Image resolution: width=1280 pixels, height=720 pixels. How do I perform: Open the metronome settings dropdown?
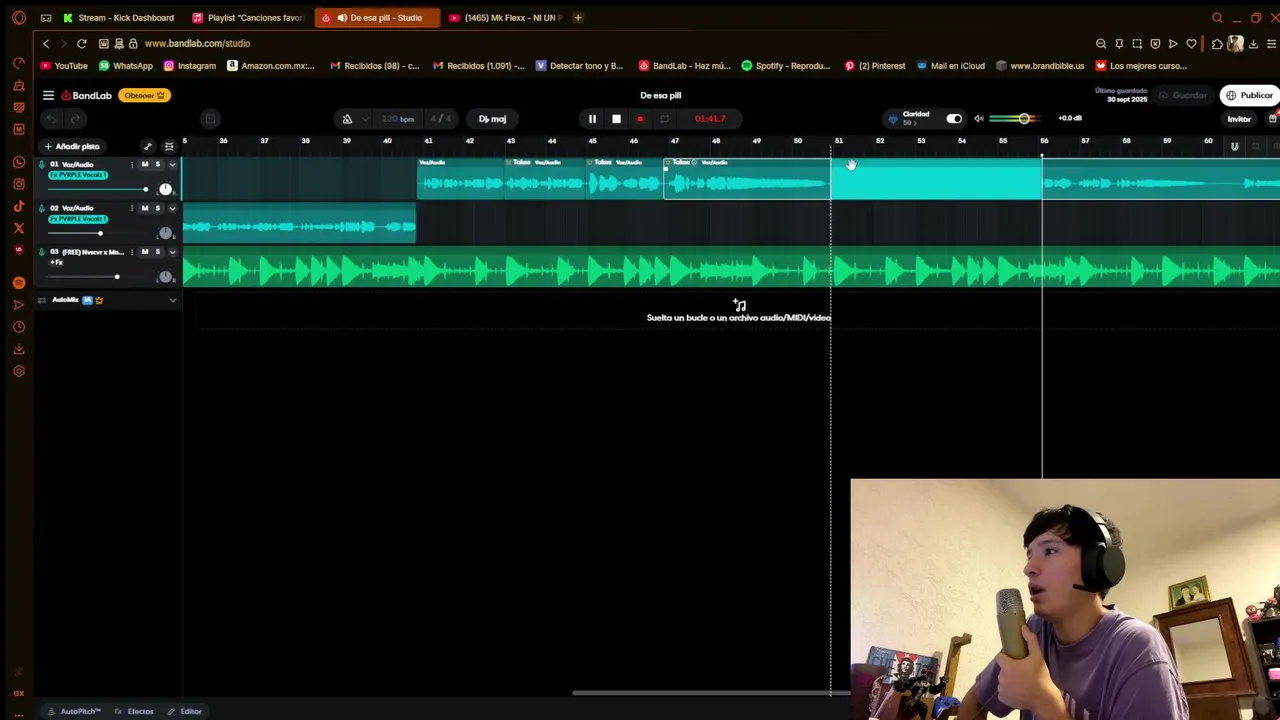pyautogui.click(x=365, y=119)
